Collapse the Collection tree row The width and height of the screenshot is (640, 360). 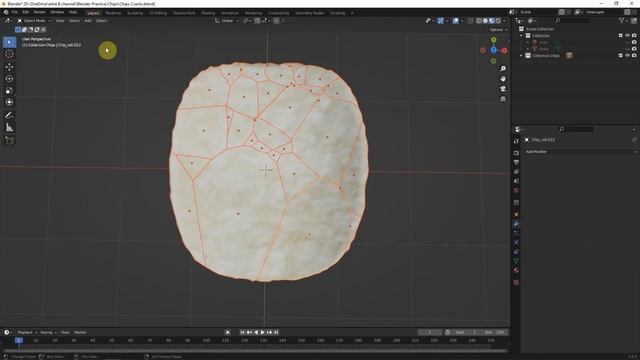tap(521, 36)
